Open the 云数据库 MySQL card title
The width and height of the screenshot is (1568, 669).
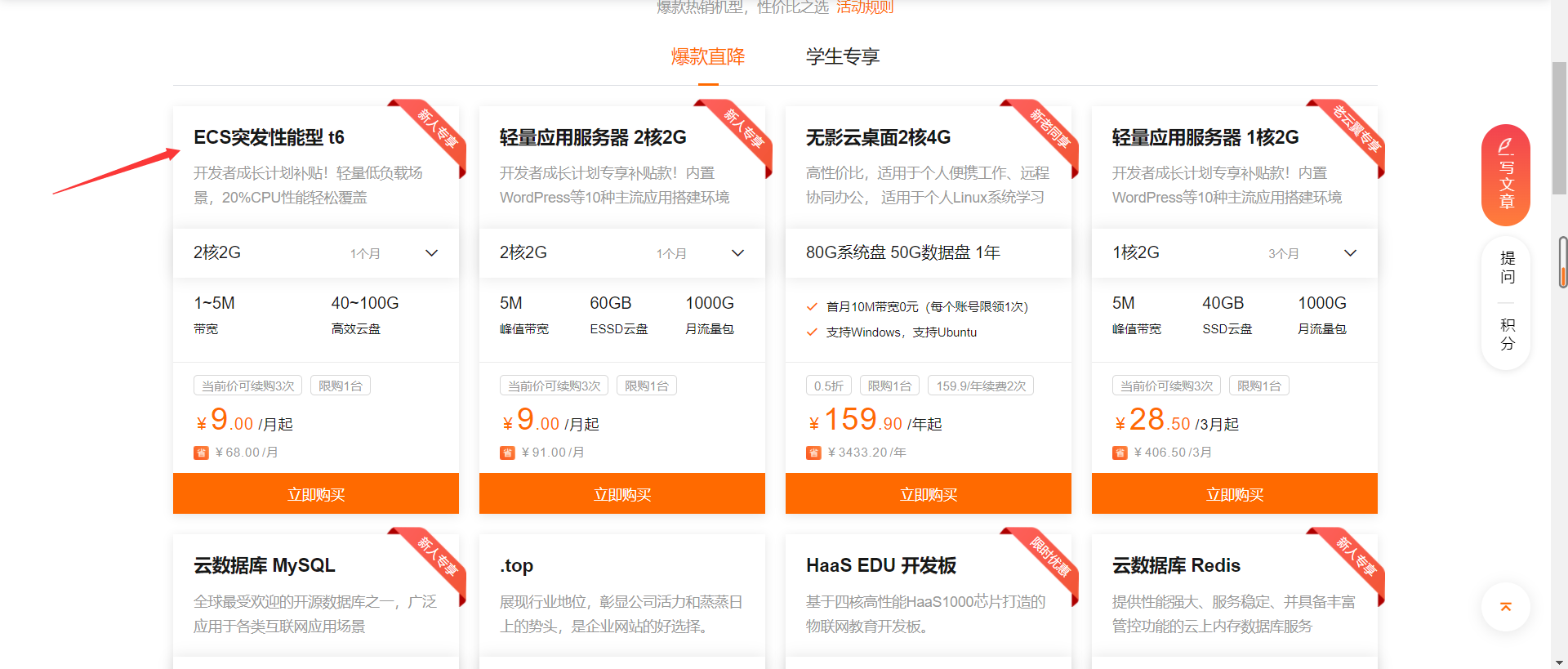(264, 565)
